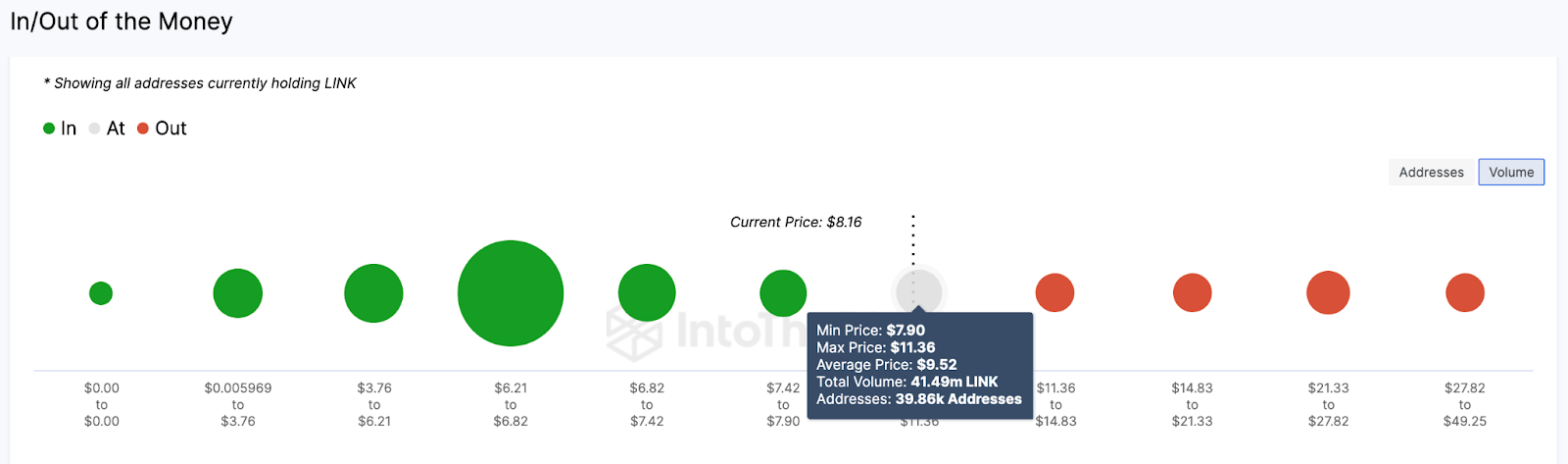Click the Current Price $8.16 label
Viewport: 1568px width, 464px height.
click(796, 222)
